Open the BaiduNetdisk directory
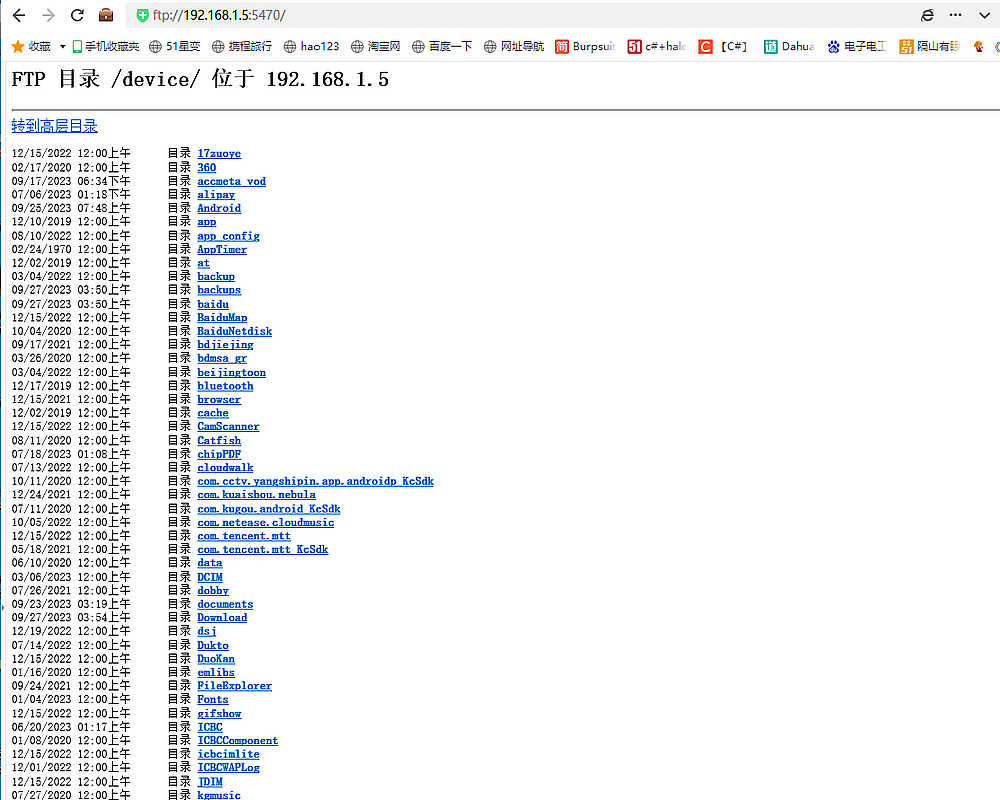 (235, 331)
